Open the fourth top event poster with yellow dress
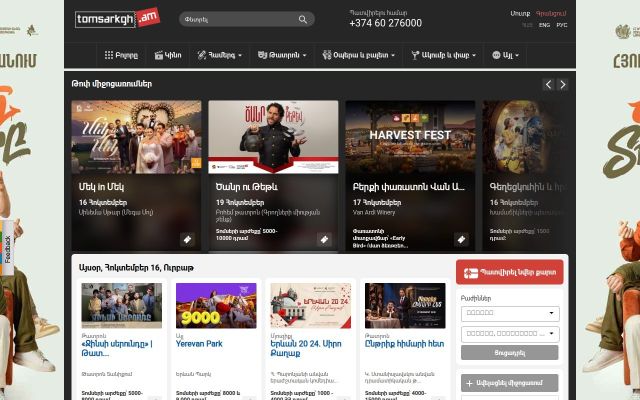The width and height of the screenshot is (640, 400). click(525, 137)
